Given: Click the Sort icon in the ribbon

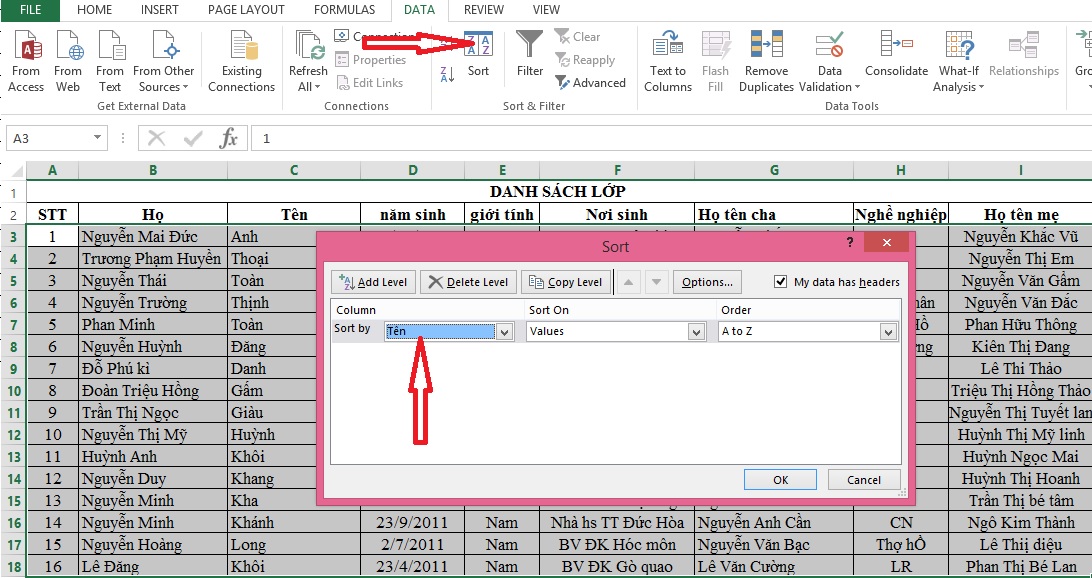Looking at the screenshot, I should pos(479,52).
